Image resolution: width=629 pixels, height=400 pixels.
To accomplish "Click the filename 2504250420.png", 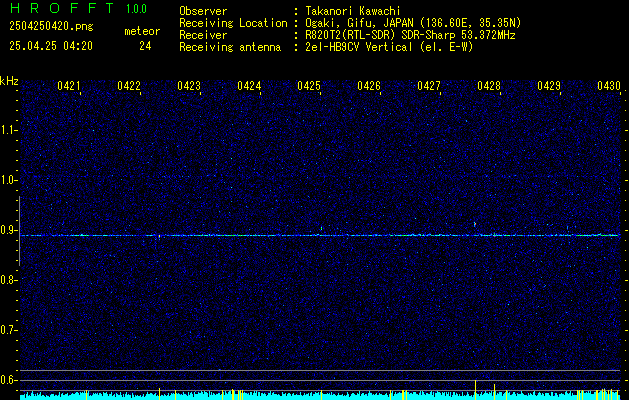I will point(51,27).
